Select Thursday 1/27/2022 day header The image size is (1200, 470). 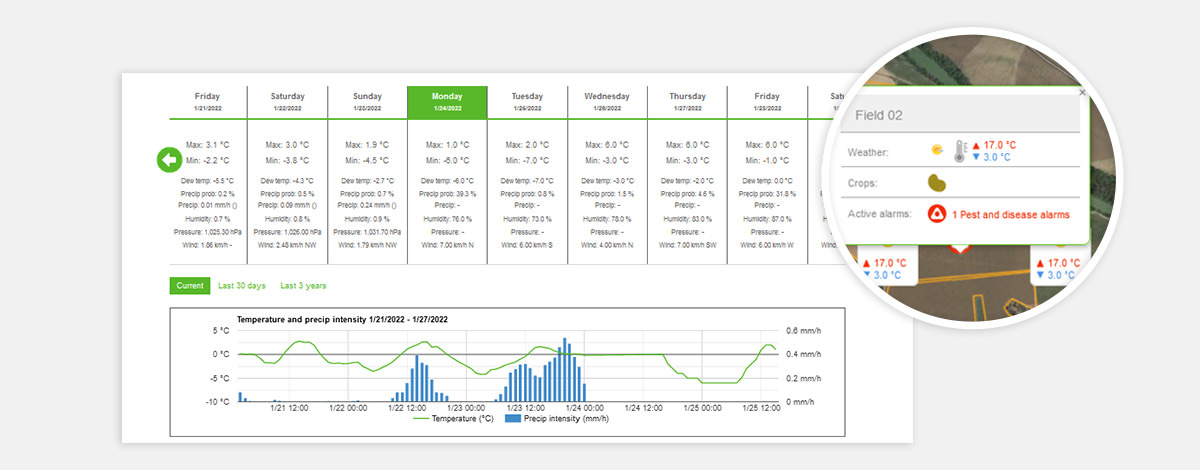click(687, 102)
